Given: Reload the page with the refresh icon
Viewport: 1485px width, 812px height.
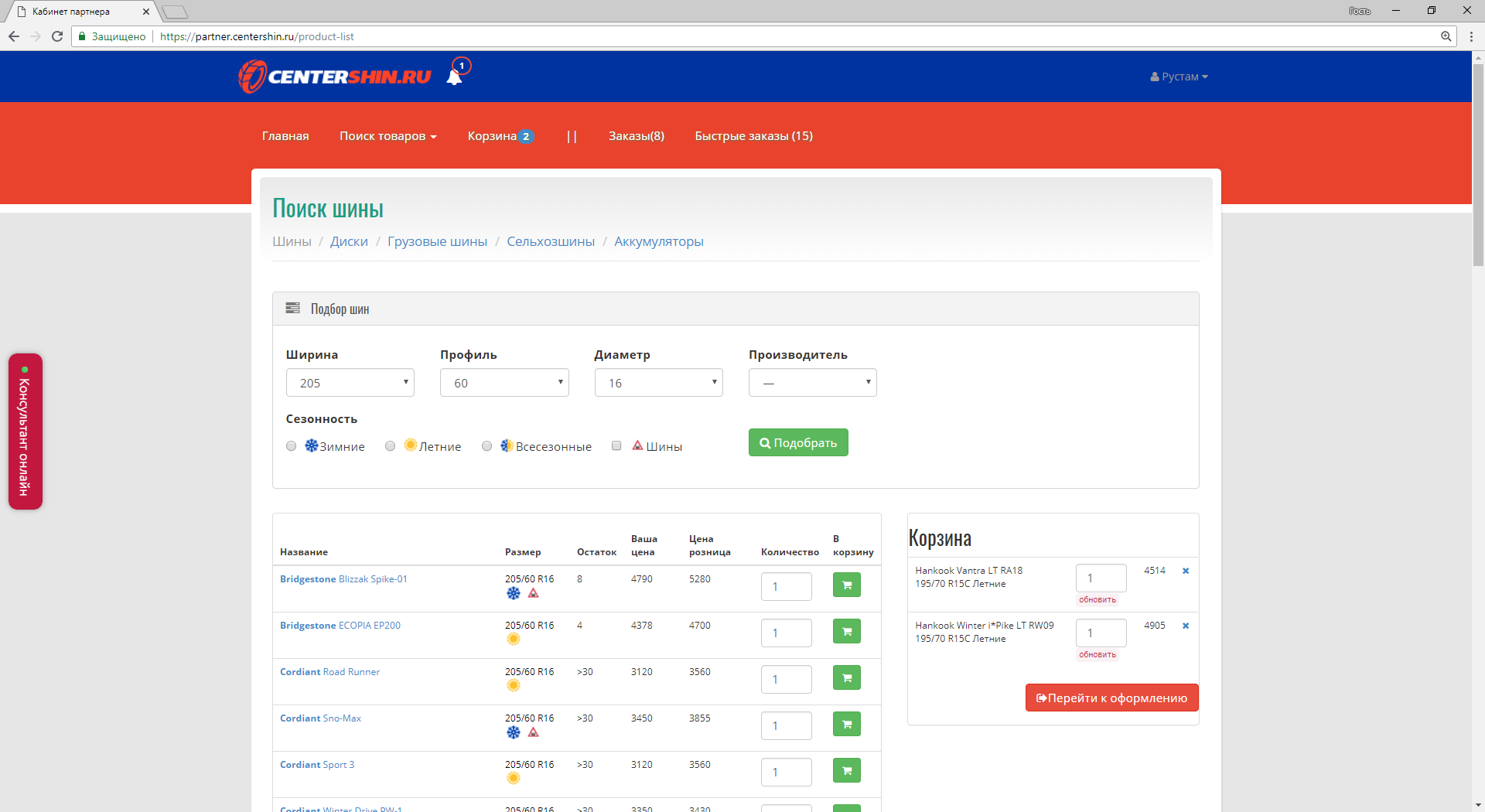Looking at the screenshot, I should 57,36.
